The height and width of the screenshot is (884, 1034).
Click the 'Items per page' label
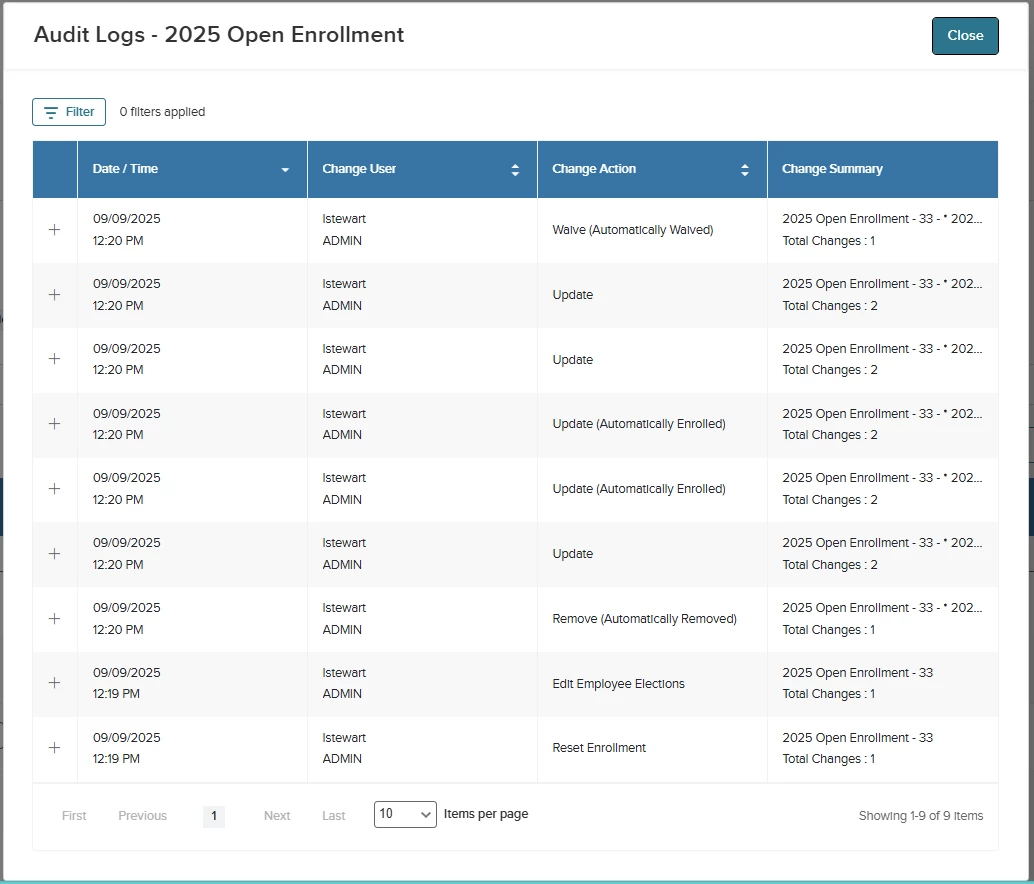click(486, 814)
